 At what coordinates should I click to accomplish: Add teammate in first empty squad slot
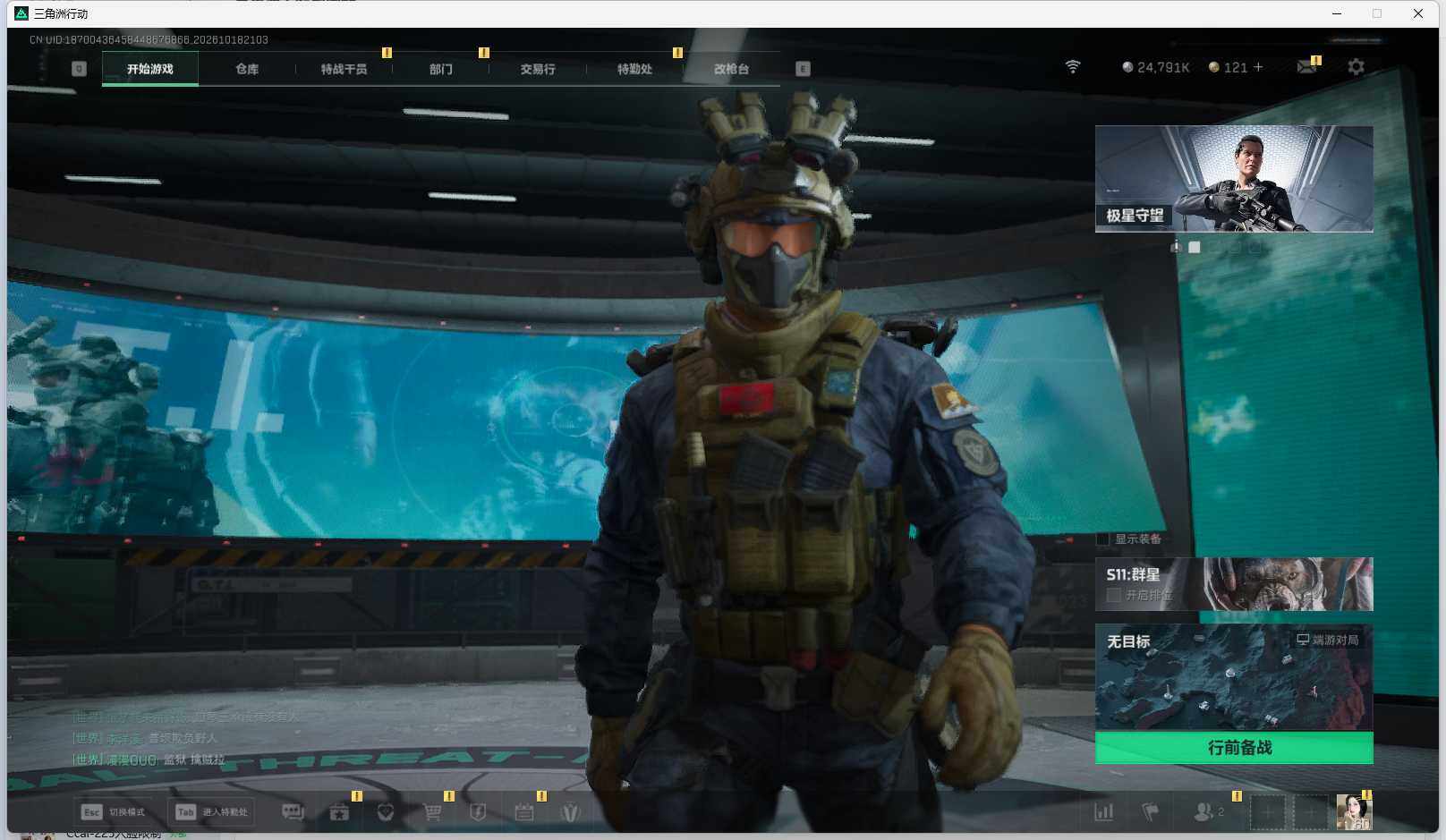[1267, 812]
